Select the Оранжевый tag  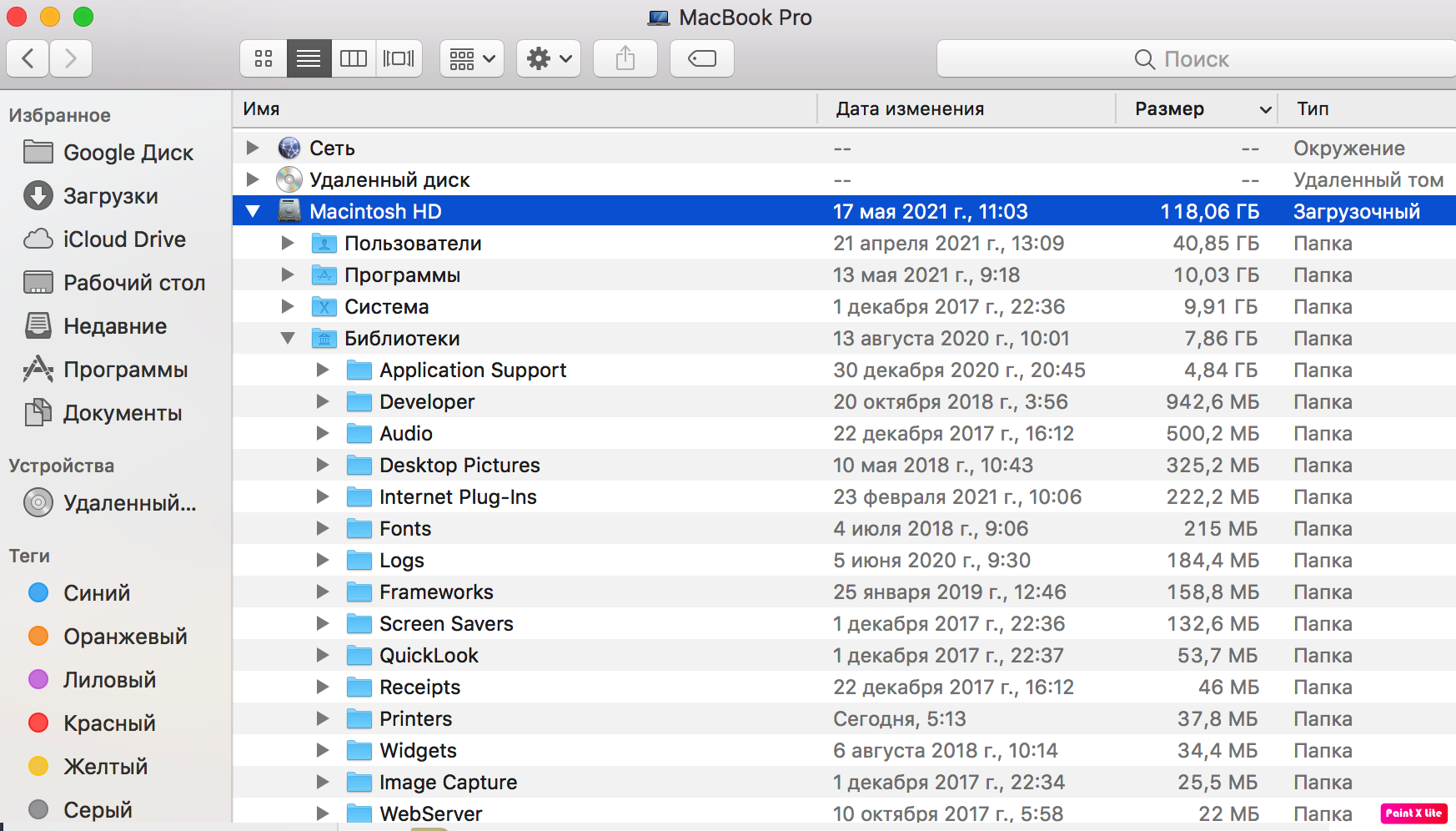point(108,637)
